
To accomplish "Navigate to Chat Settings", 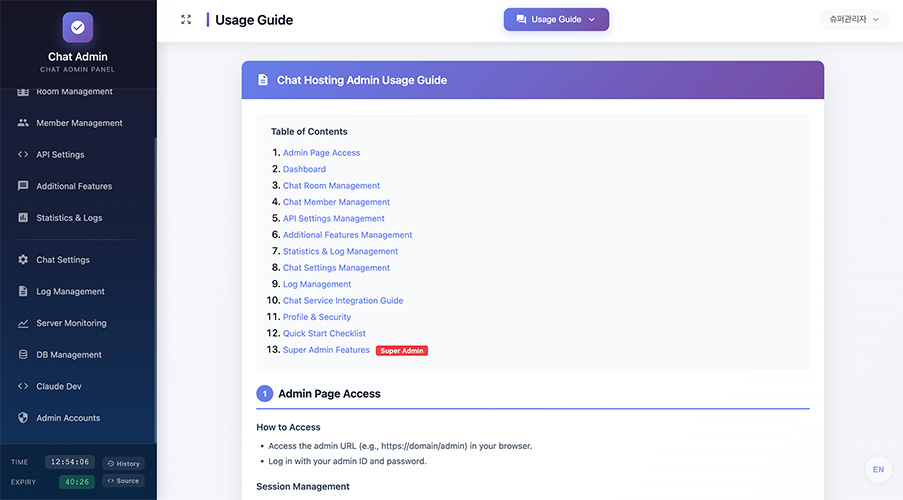I will coord(78,260).
